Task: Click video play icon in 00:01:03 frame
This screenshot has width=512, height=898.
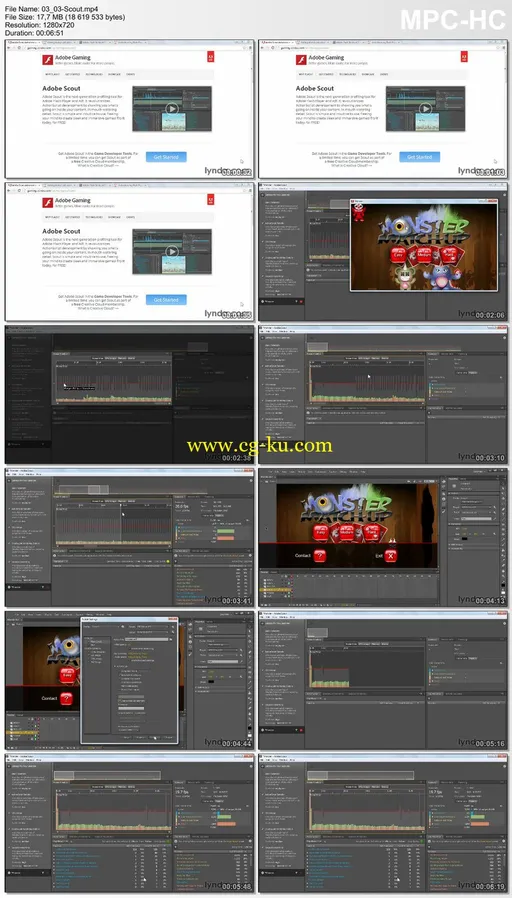Action: click(425, 108)
